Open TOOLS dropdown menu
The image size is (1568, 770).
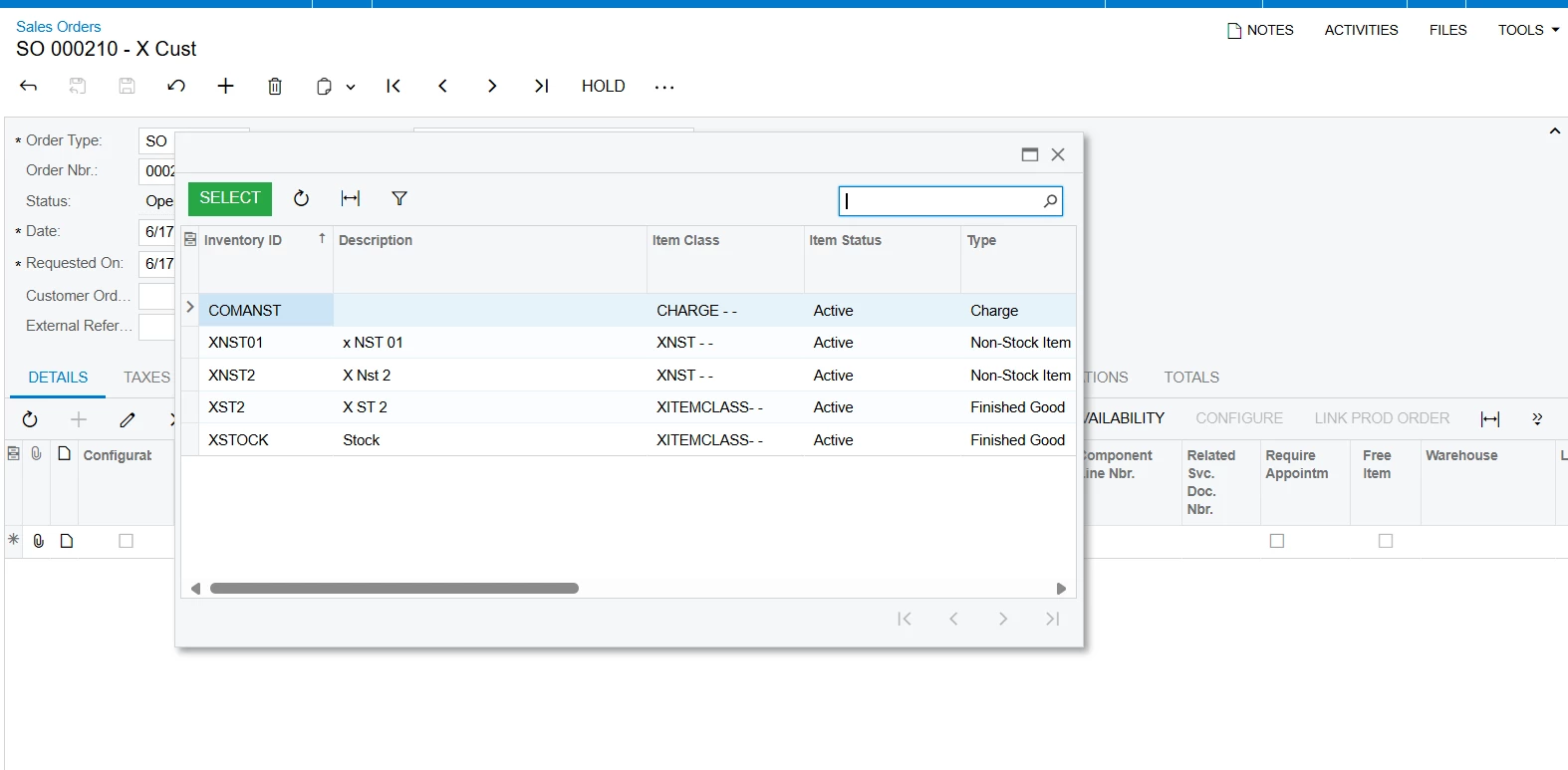click(x=1528, y=30)
